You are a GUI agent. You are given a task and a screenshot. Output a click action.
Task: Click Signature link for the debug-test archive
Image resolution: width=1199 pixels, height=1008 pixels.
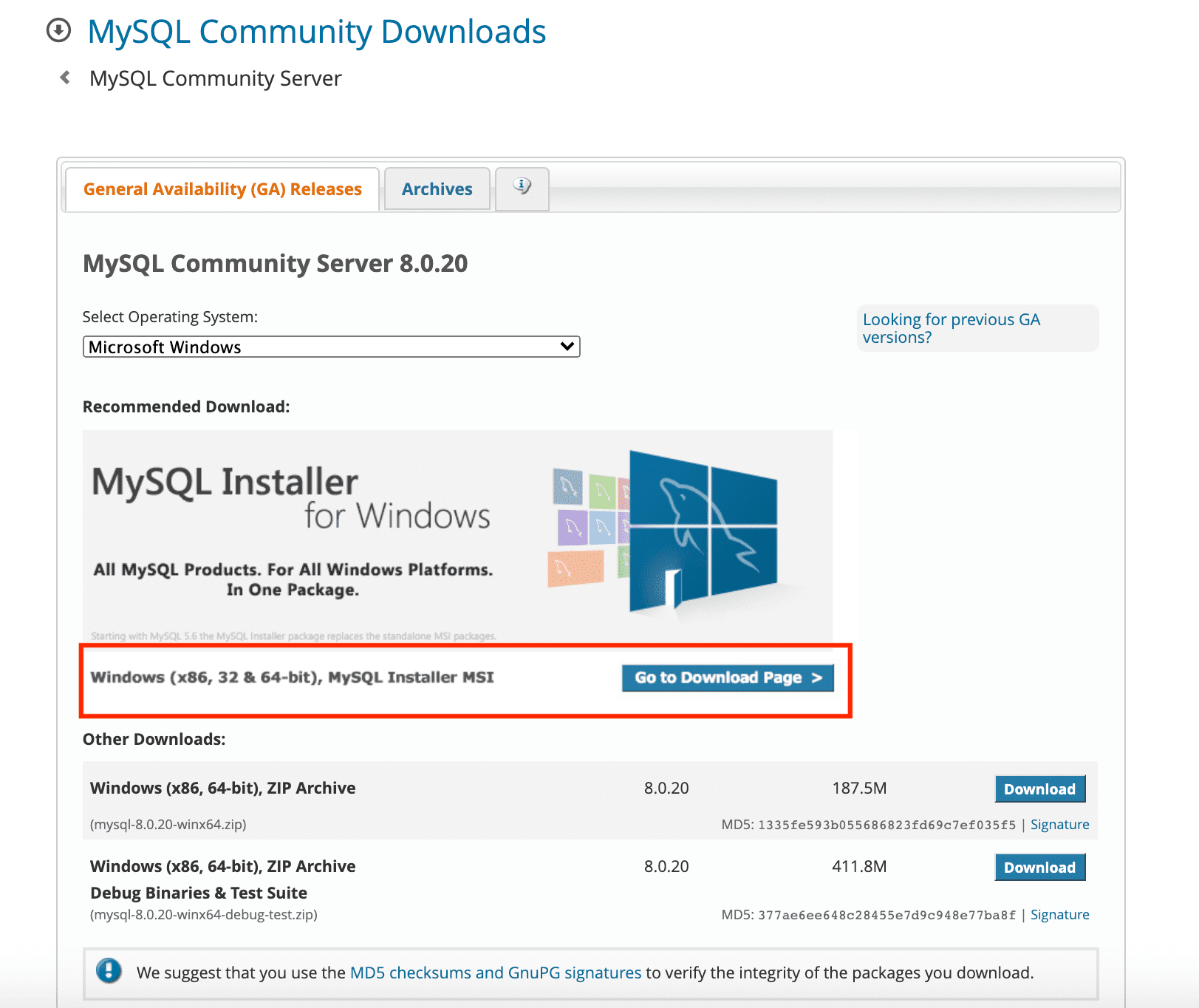point(1059,914)
